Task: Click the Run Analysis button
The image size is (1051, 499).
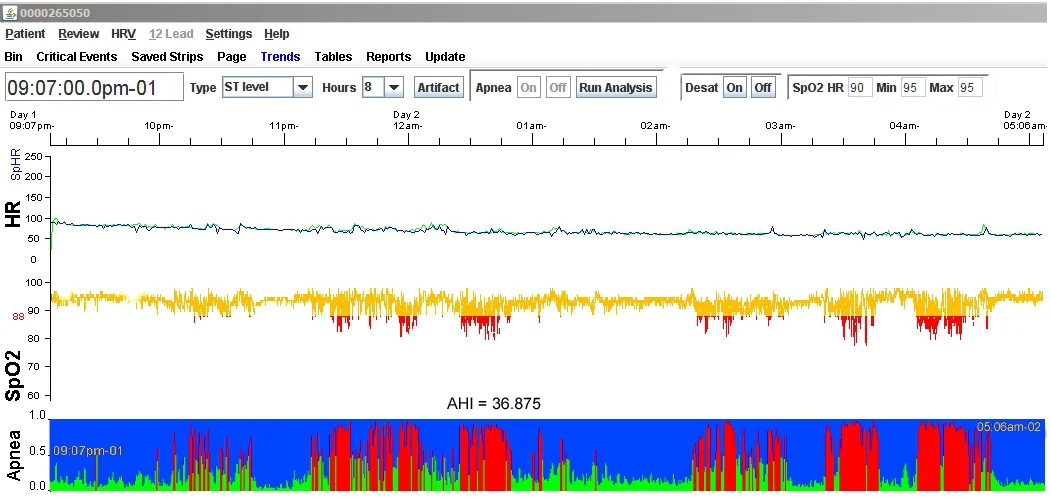Action: click(615, 87)
